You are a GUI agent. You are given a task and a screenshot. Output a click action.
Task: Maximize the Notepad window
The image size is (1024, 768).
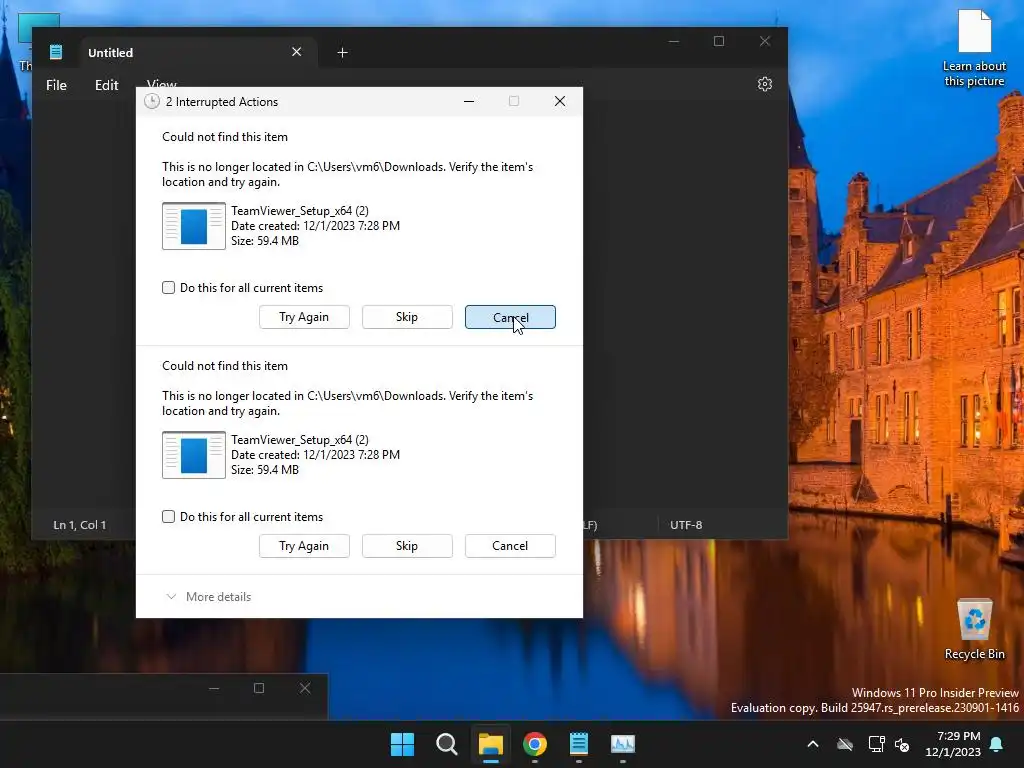[719, 41]
